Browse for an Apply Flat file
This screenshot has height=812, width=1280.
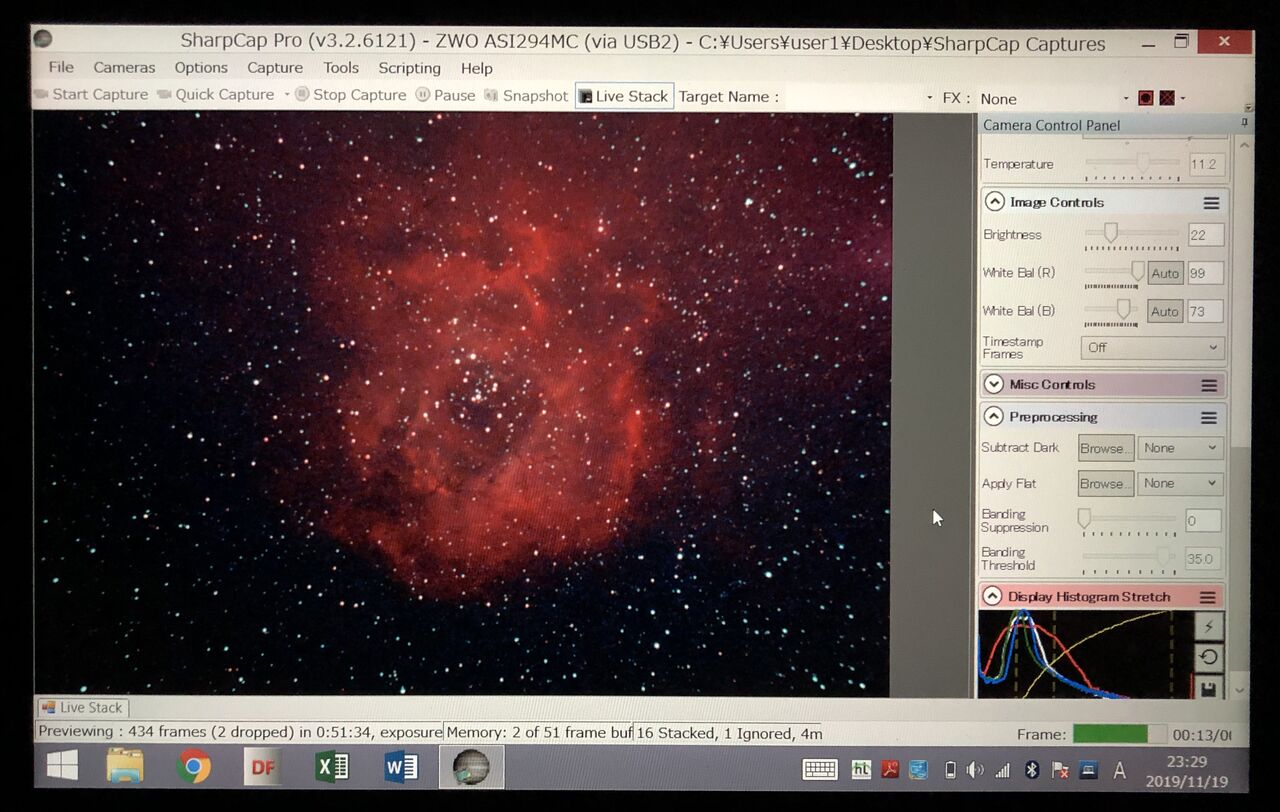[1105, 483]
